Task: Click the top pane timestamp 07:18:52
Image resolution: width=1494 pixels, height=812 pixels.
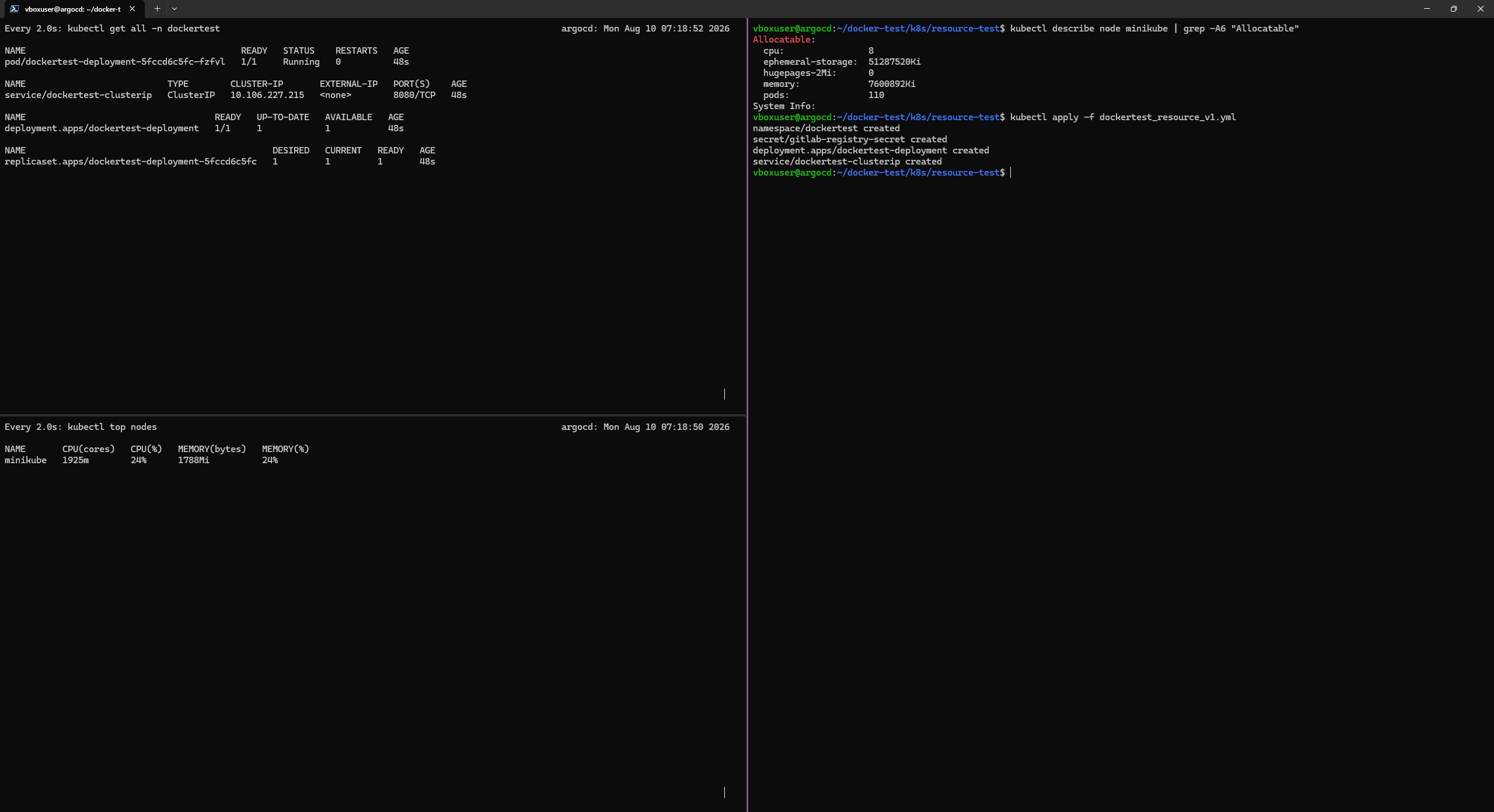Action: coord(682,29)
